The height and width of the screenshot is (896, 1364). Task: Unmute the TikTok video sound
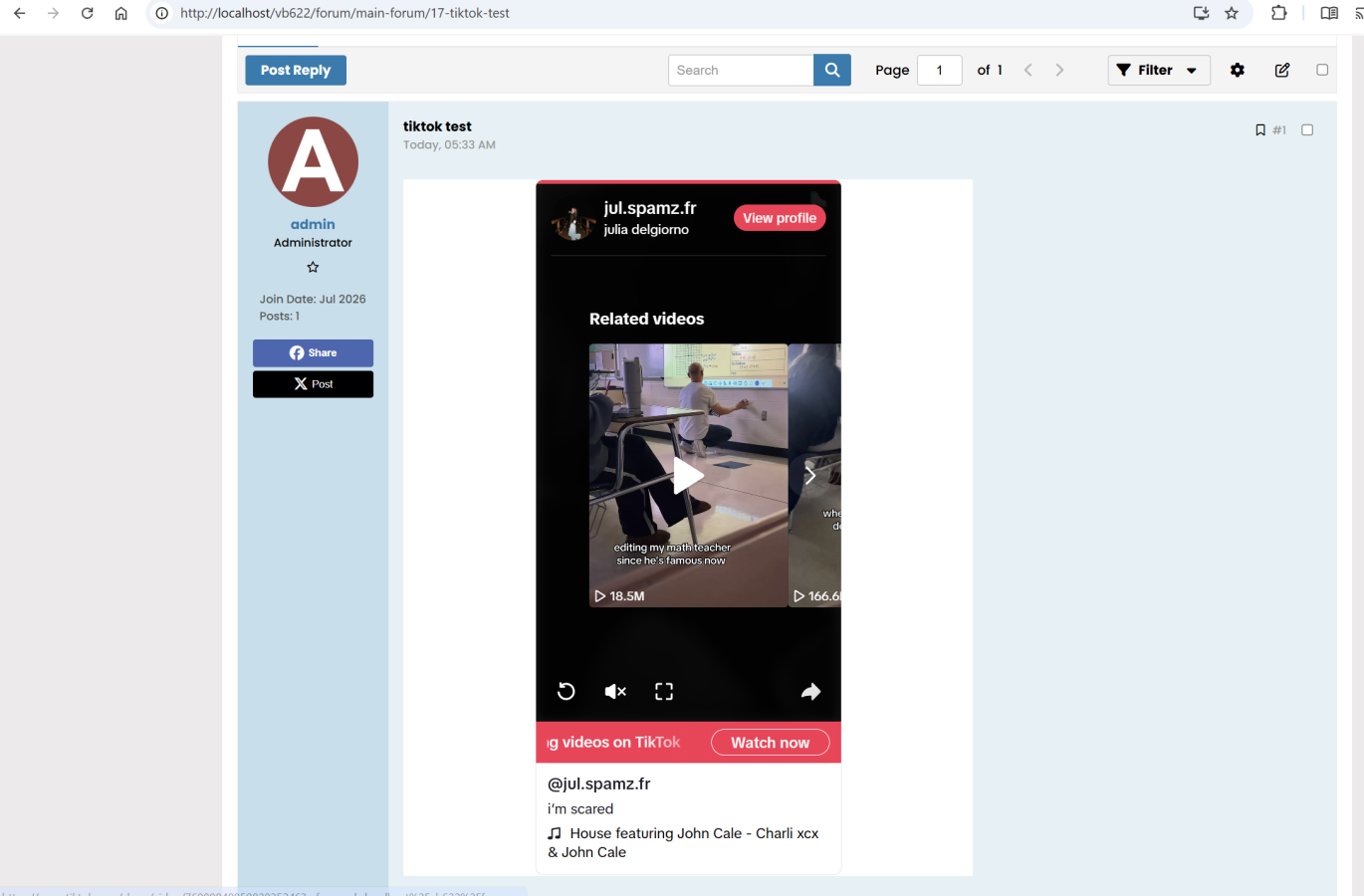tap(615, 691)
